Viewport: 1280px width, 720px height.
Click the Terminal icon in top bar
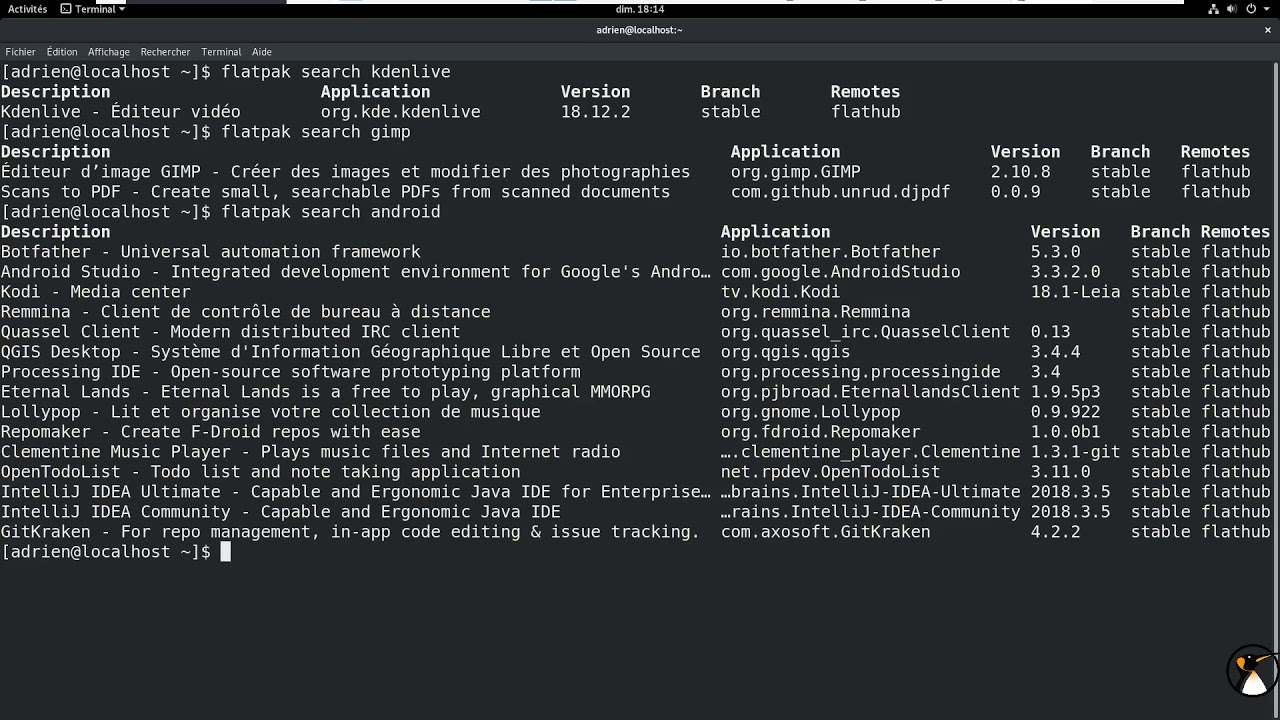66,9
